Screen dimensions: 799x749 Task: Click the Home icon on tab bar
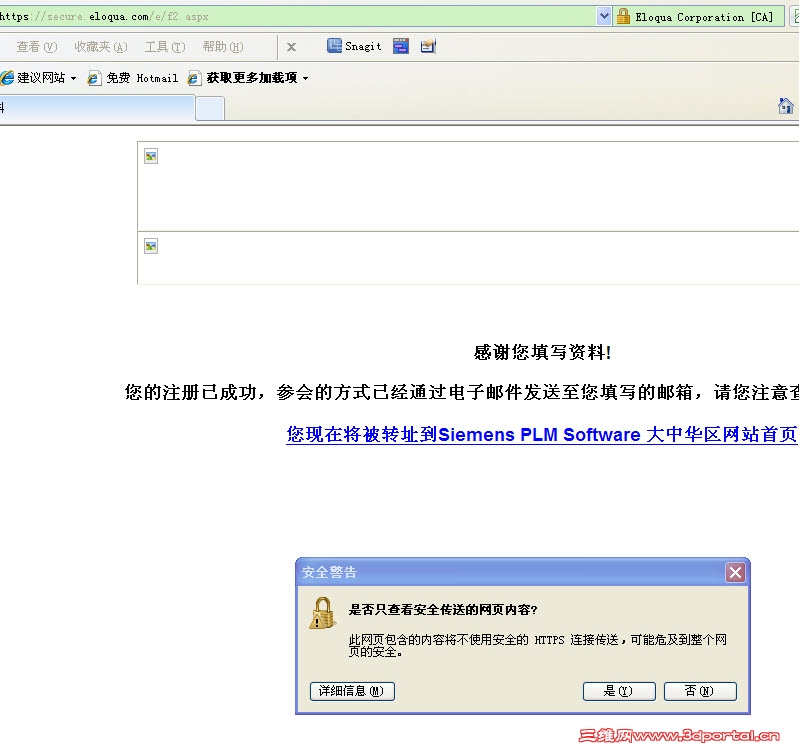coord(785,106)
